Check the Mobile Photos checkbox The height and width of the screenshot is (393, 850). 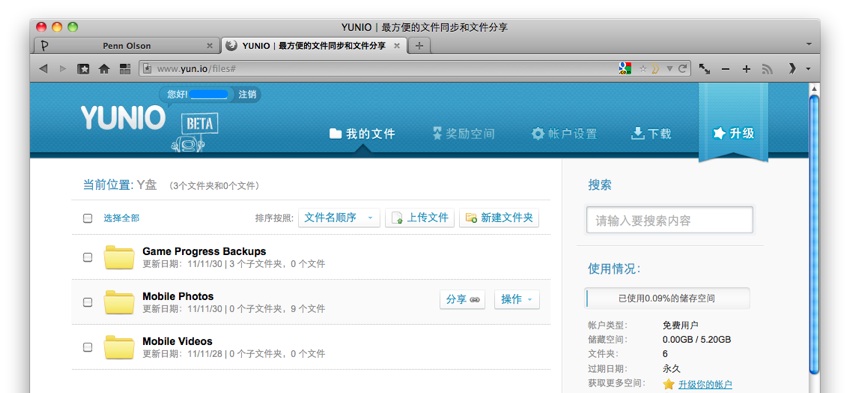click(x=87, y=302)
